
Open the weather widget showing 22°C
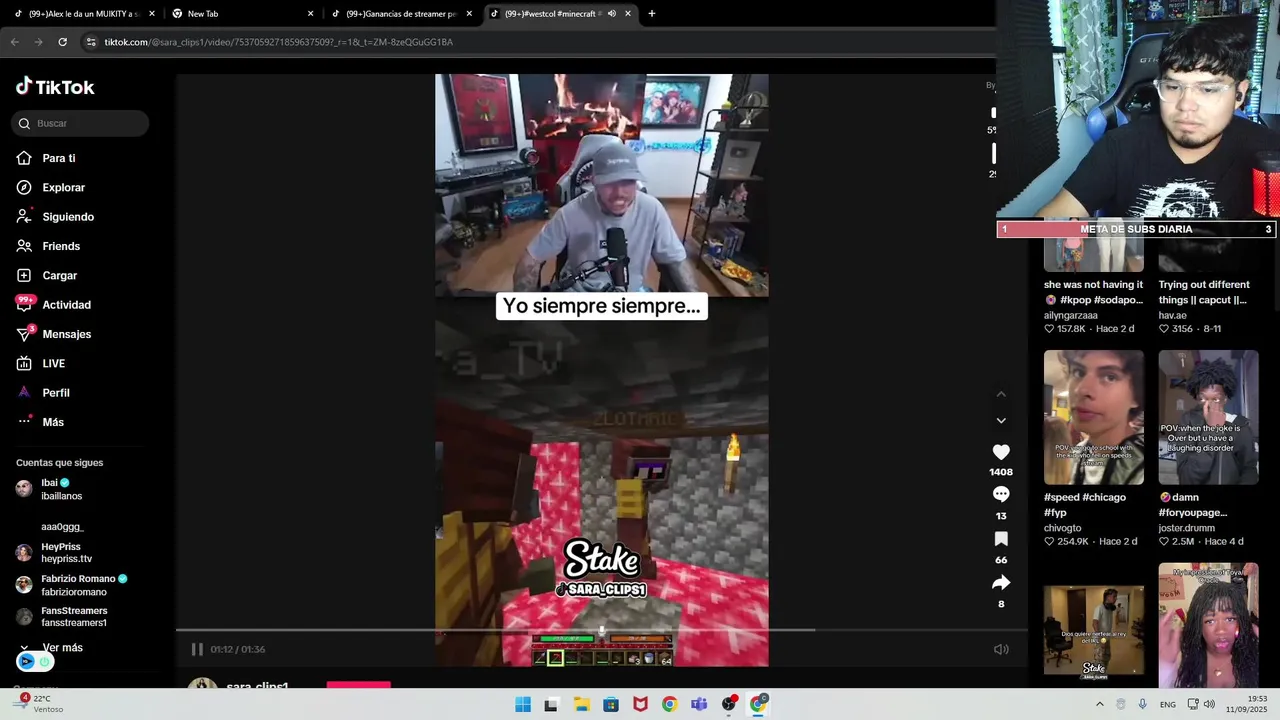tap(38, 704)
